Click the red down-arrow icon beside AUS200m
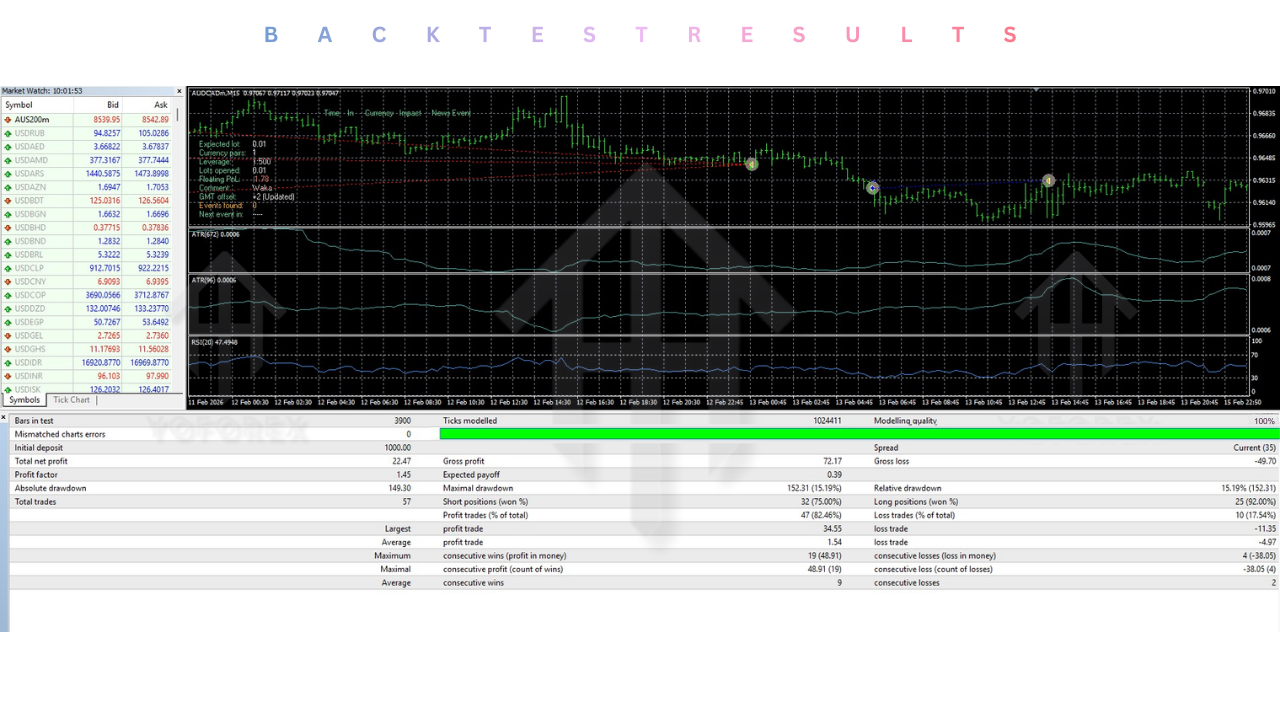Viewport: 1280px width, 720px height. [8, 118]
